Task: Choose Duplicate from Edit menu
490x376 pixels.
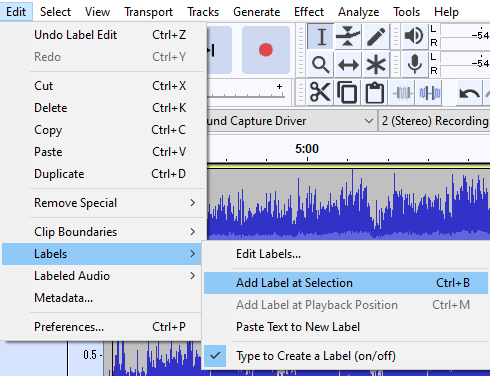Action: point(103,174)
